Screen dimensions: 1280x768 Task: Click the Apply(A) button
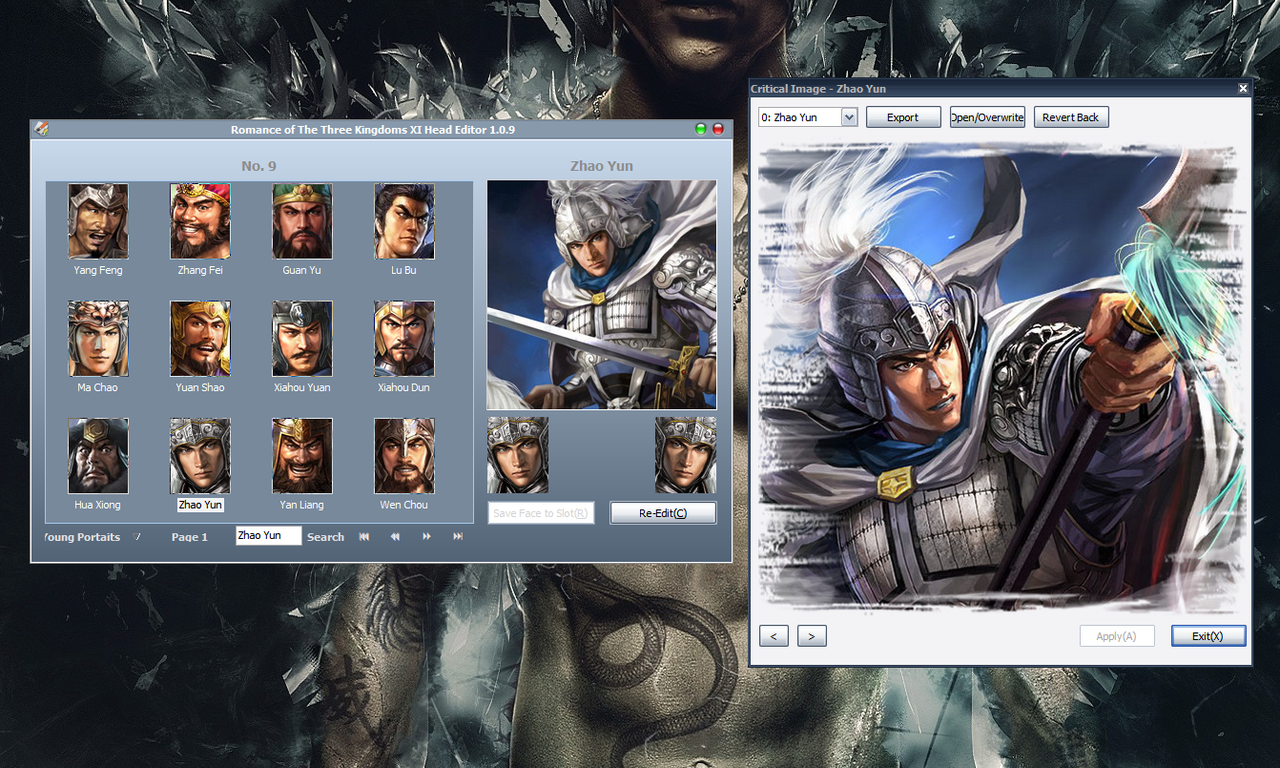pyautogui.click(x=1117, y=636)
